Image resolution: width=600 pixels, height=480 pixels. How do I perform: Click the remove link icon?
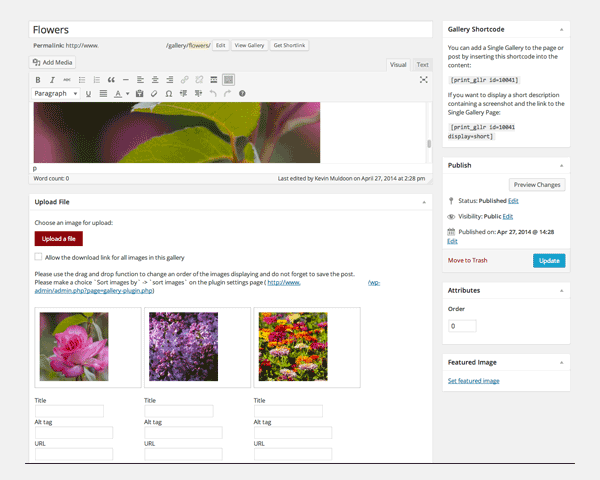click(x=199, y=80)
